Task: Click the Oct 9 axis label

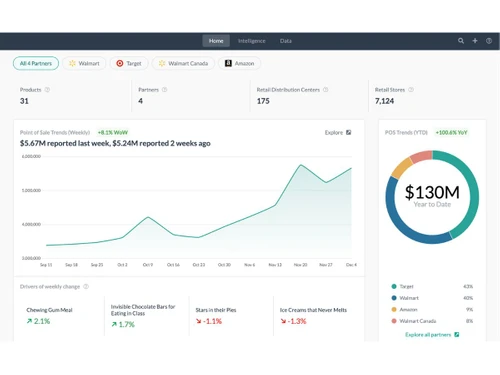Action: [x=148, y=265]
